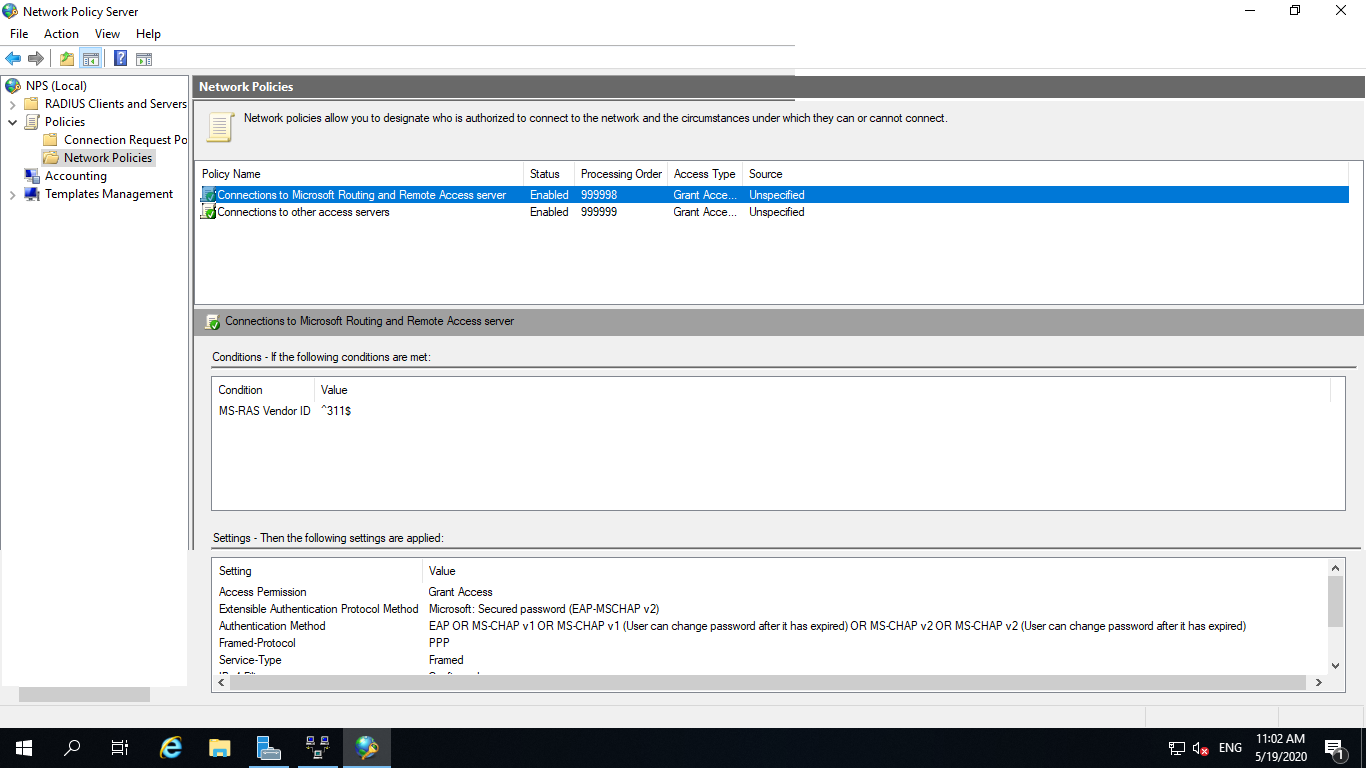Click the Connection Request Policies folder icon
Screen dimensions: 1366x768
[50, 140]
